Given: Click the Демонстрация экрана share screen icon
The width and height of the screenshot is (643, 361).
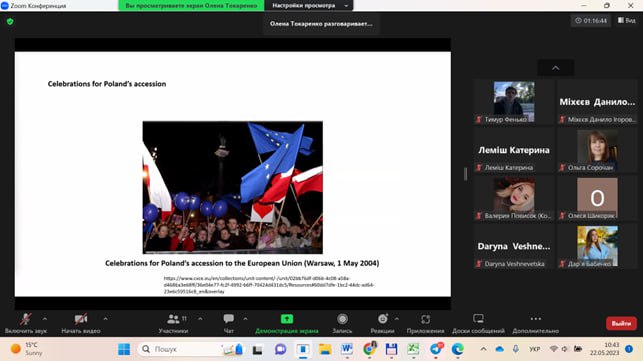Looking at the screenshot, I should (x=287, y=319).
